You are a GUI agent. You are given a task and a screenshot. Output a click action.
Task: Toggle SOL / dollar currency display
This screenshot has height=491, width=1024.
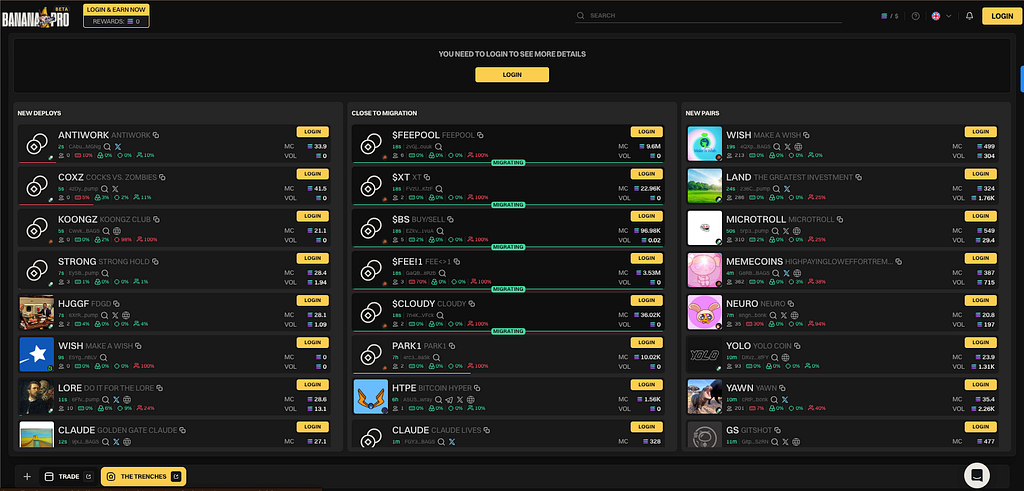[x=889, y=16]
